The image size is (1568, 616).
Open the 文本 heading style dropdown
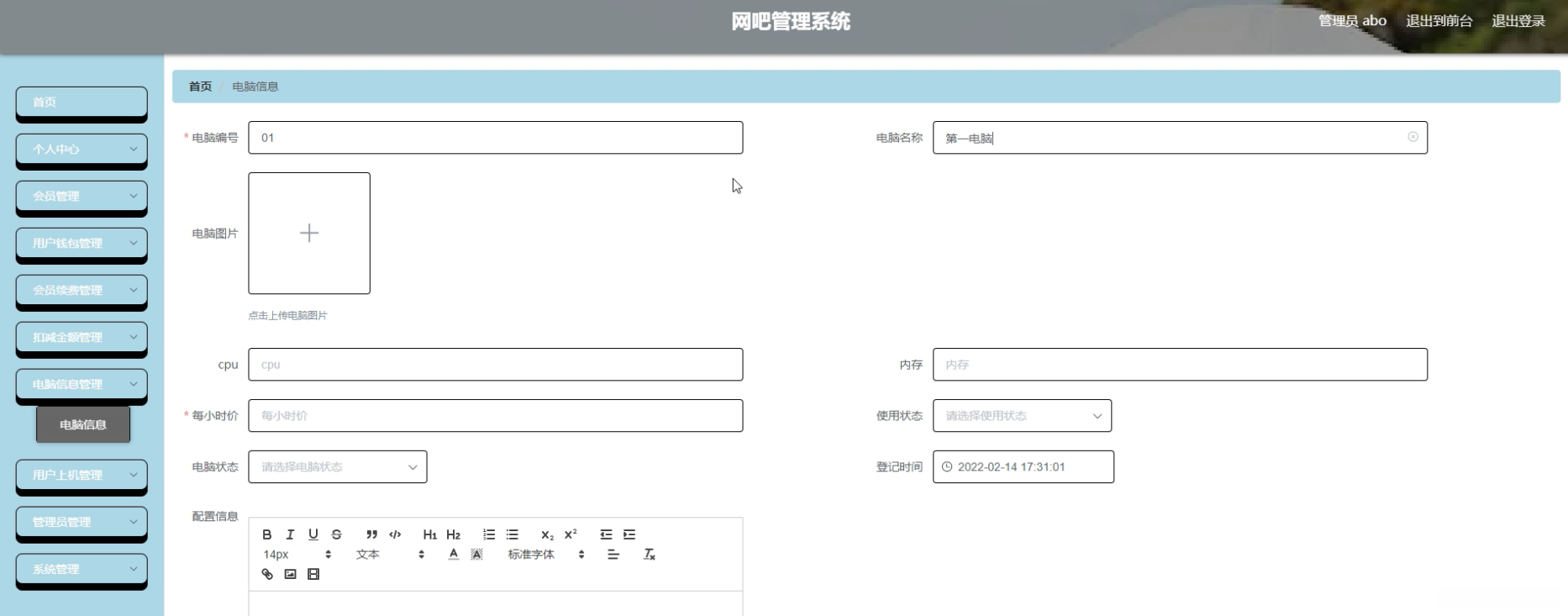coord(390,555)
